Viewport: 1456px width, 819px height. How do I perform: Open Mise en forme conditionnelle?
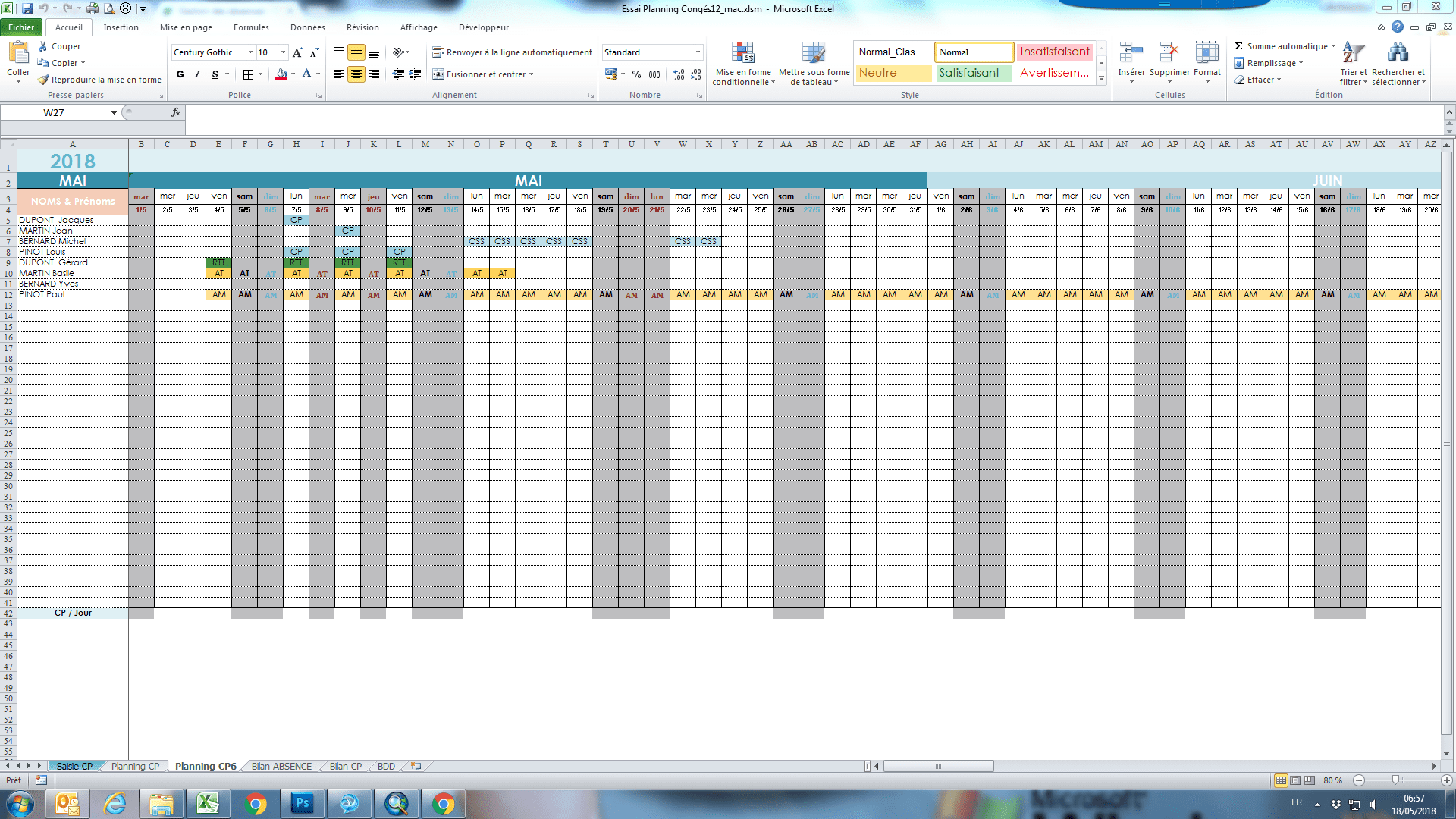click(742, 54)
